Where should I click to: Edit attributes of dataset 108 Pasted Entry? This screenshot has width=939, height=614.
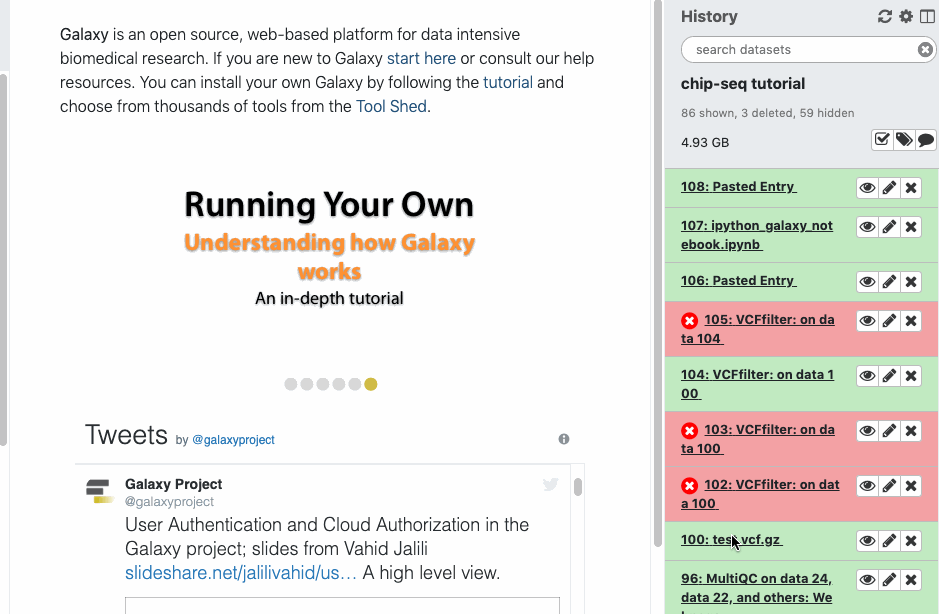click(x=889, y=187)
